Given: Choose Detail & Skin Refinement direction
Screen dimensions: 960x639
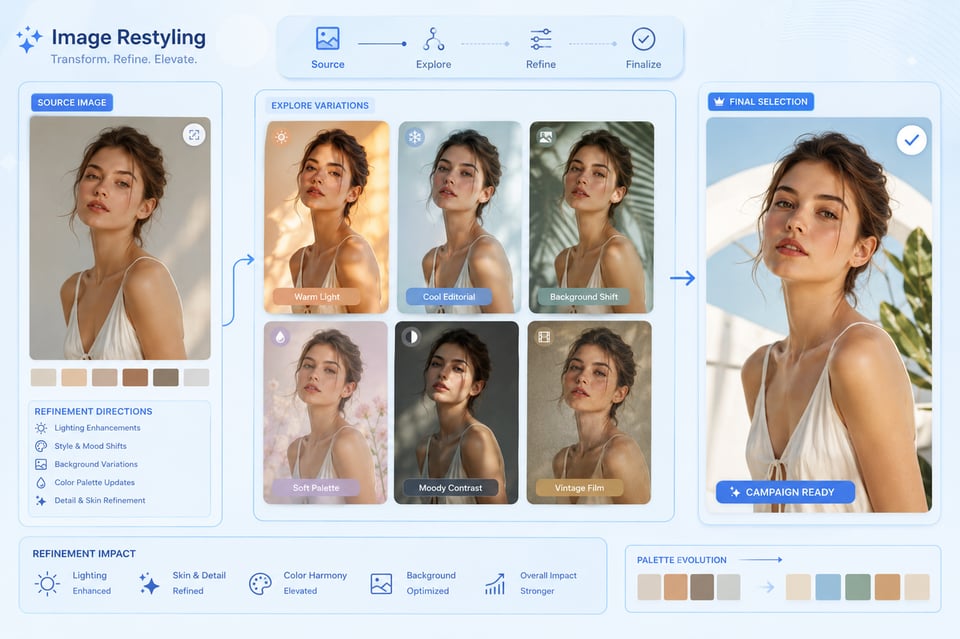Looking at the screenshot, I should click(x=90, y=500).
